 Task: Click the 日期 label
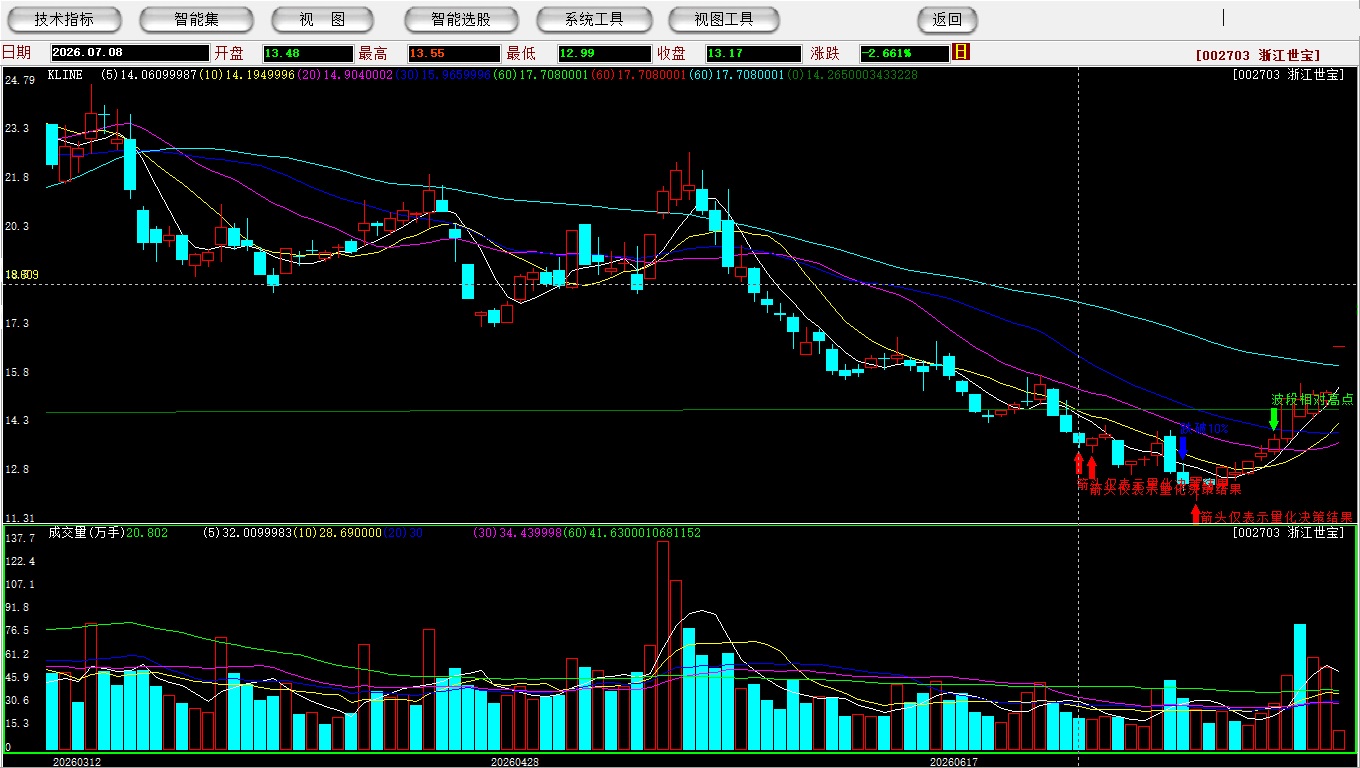click(16, 53)
